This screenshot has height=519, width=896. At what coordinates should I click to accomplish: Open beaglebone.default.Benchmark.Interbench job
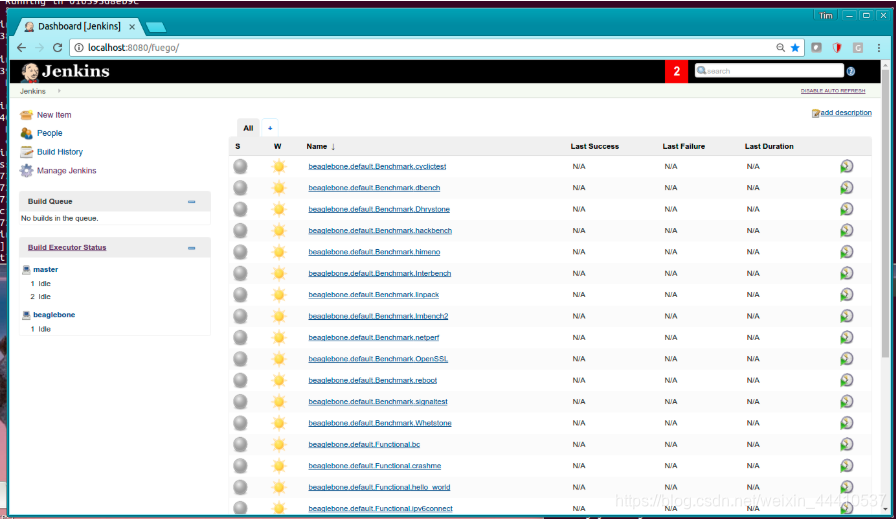click(x=379, y=273)
